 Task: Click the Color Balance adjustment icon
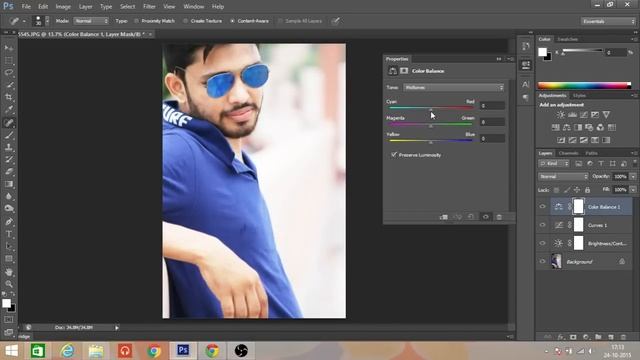[567, 127]
